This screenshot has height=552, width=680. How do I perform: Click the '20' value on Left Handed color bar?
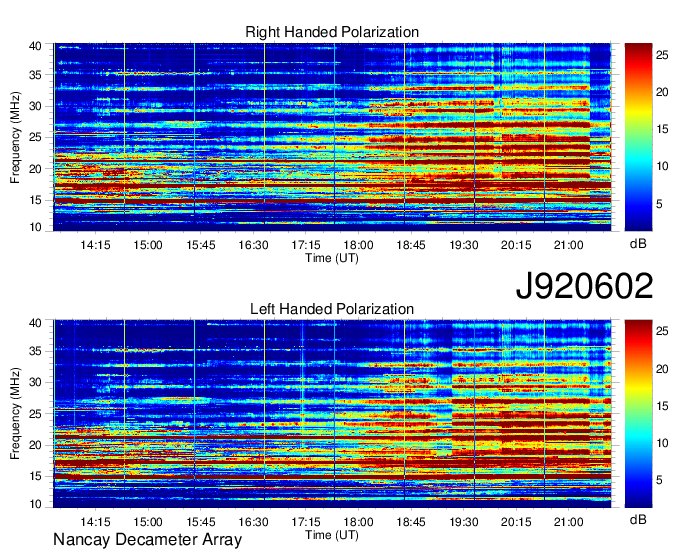[x=662, y=369]
